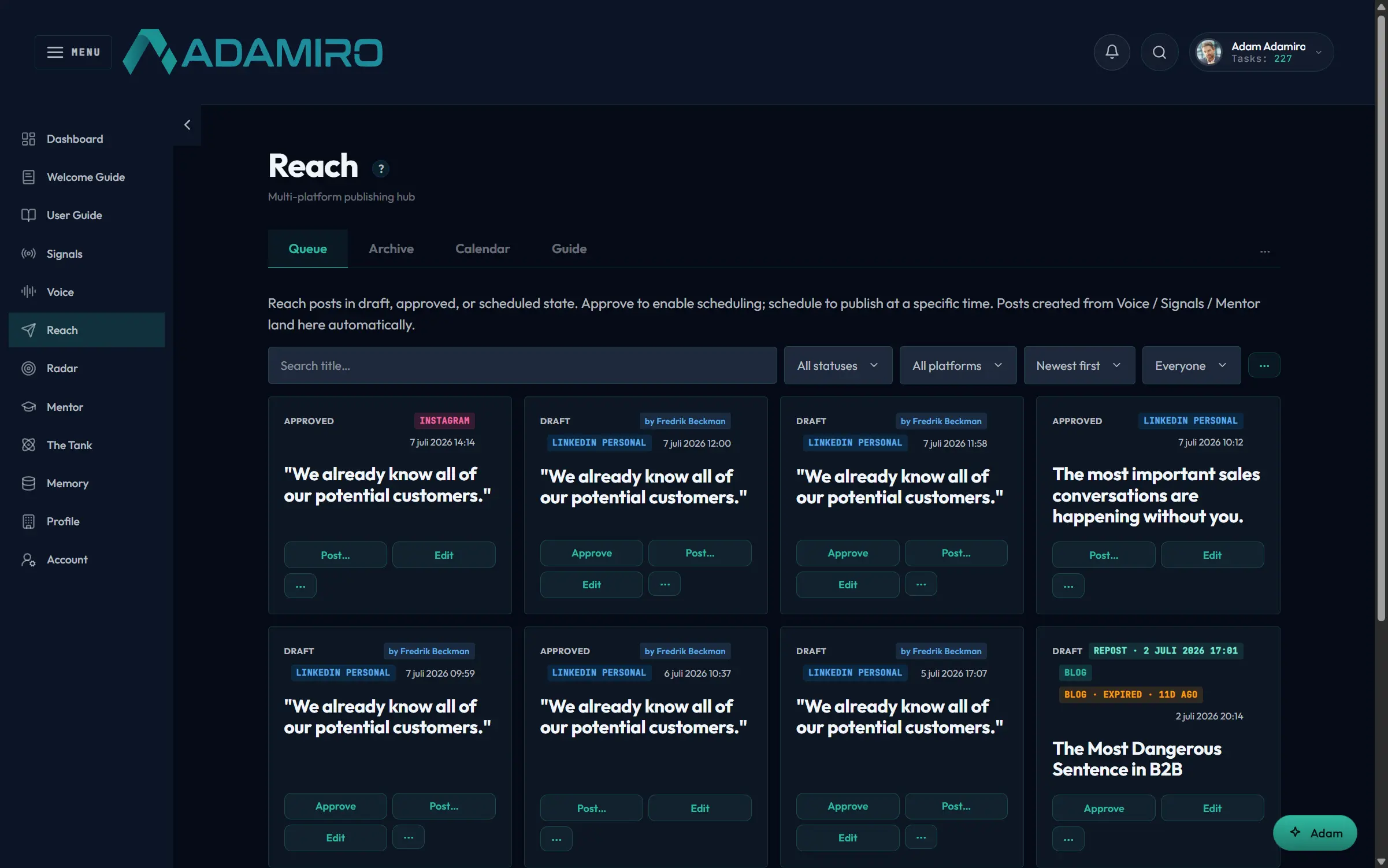Open the Reach help question mark

pos(380,169)
